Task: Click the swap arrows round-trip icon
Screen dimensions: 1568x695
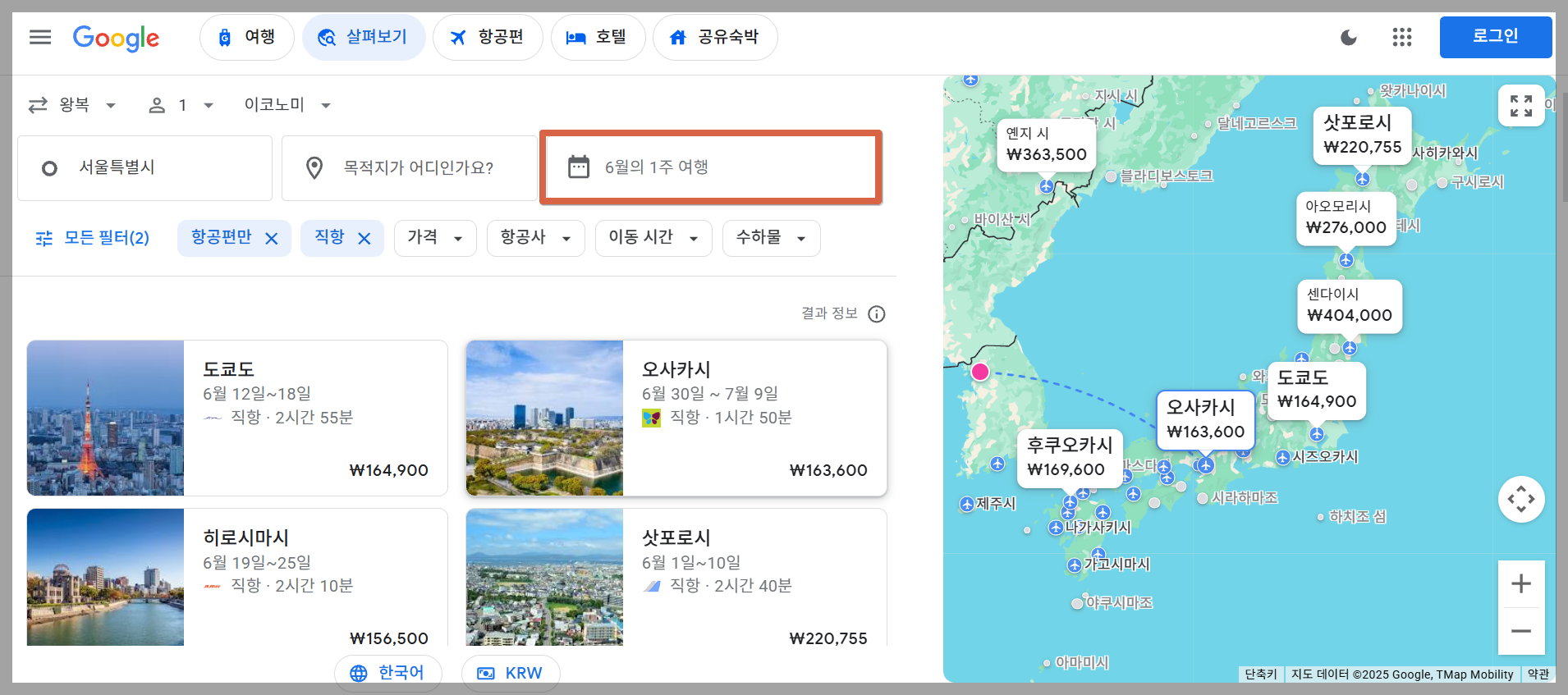Action: point(38,105)
